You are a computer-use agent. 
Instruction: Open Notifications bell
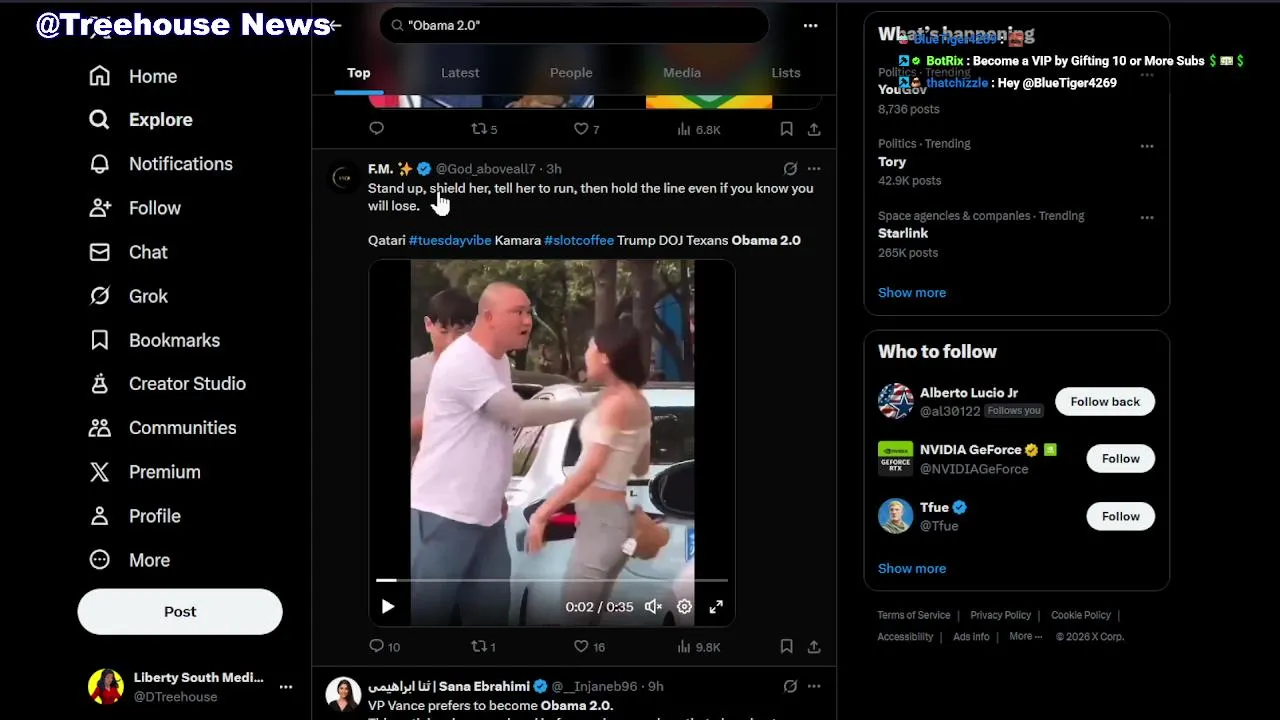(x=99, y=164)
